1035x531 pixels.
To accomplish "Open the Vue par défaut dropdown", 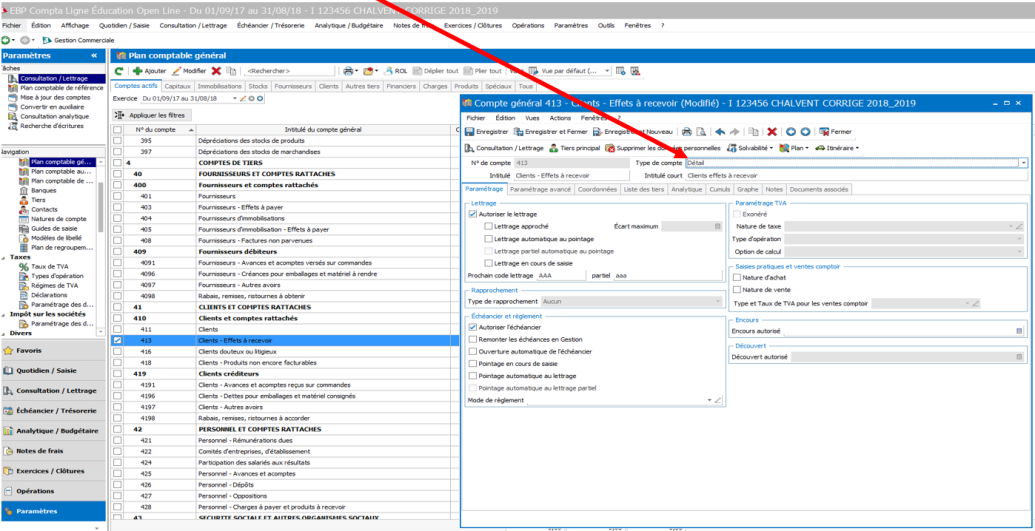I will 609,71.
